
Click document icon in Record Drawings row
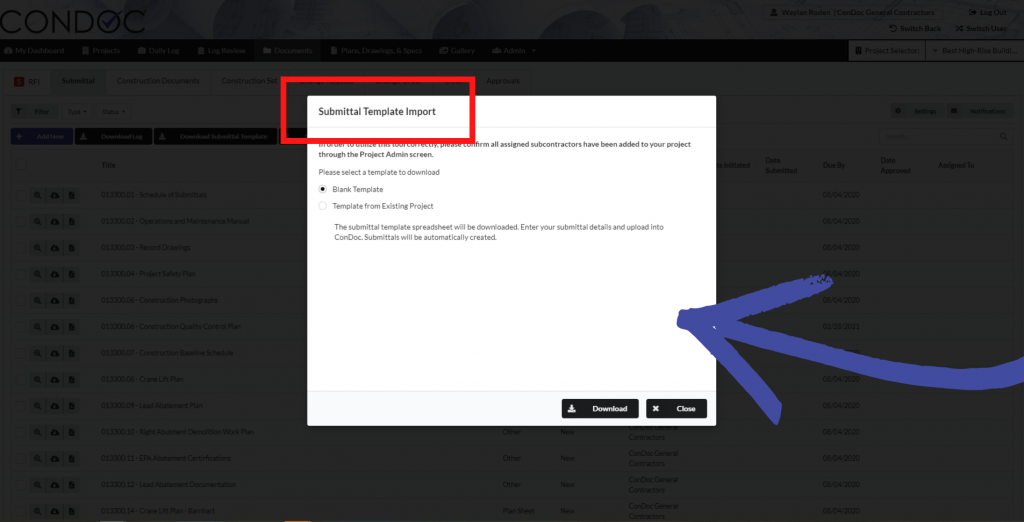point(72,248)
